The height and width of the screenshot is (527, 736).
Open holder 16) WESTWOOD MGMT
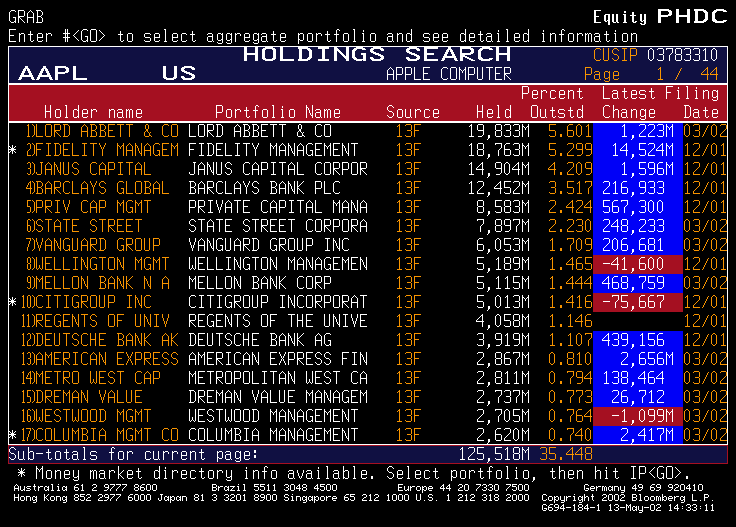tap(86, 416)
